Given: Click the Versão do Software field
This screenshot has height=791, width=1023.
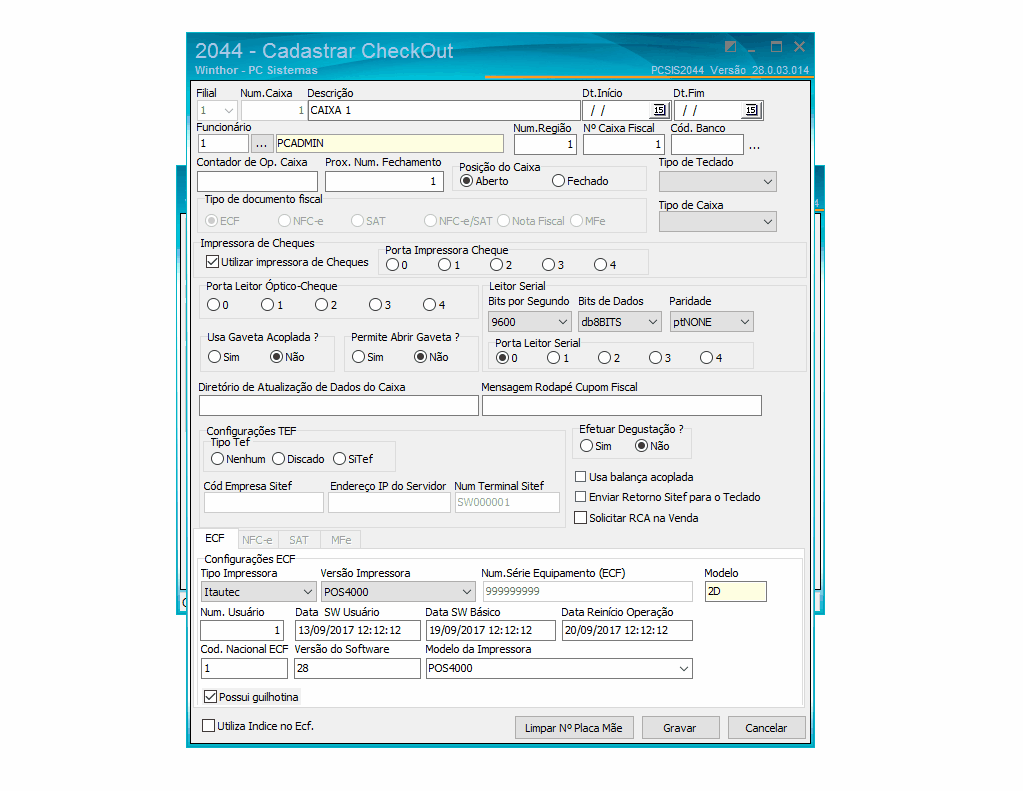Looking at the screenshot, I should coord(358,668).
